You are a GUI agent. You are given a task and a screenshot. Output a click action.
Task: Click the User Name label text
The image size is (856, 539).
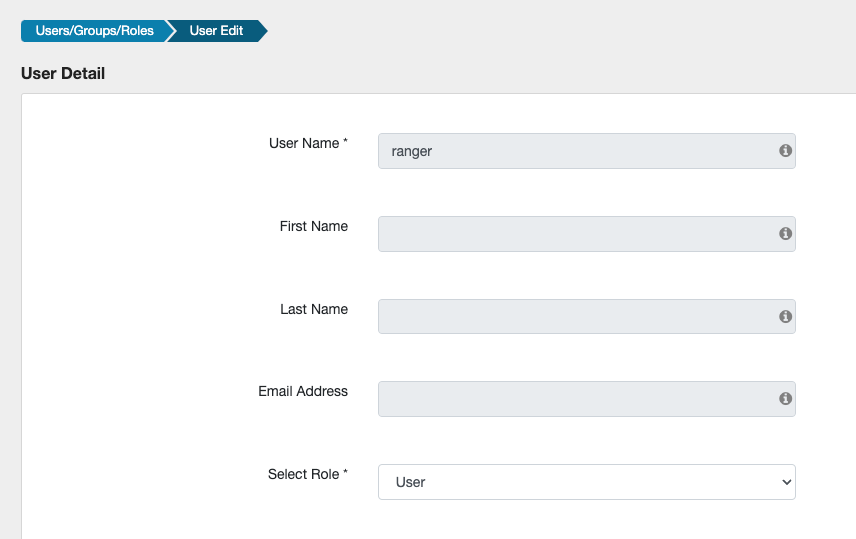[x=304, y=143]
